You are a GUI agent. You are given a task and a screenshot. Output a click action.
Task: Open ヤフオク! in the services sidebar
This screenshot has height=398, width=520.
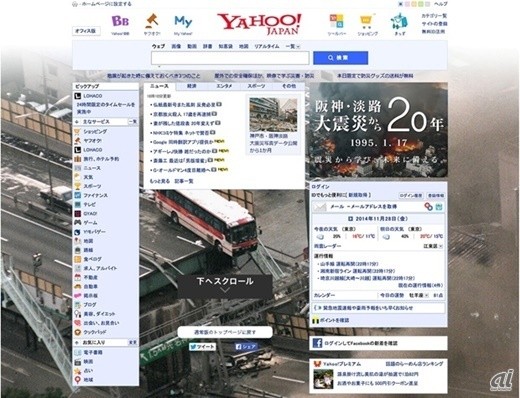[92, 141]
